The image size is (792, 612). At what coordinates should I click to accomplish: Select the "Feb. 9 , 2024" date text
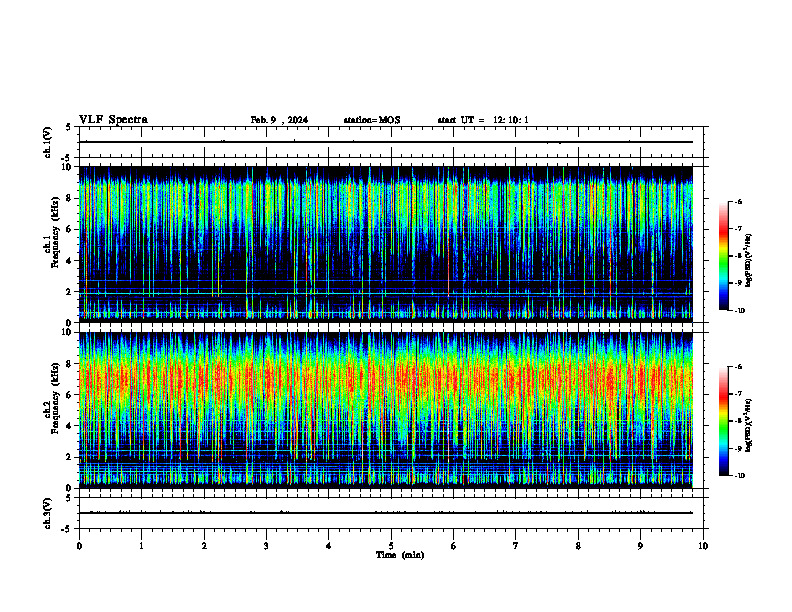279,120
